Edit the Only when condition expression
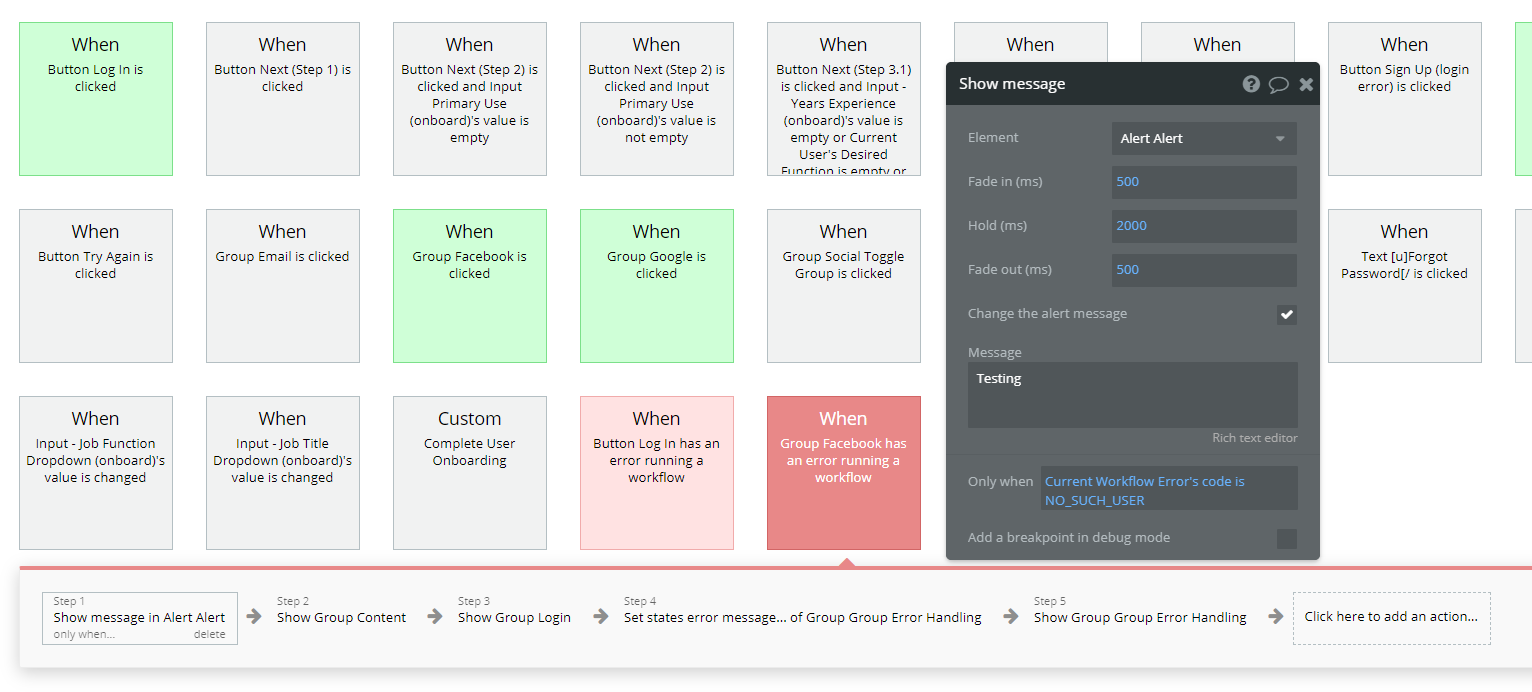The width and height of the screenshot is (1532, 692). 1168,490
